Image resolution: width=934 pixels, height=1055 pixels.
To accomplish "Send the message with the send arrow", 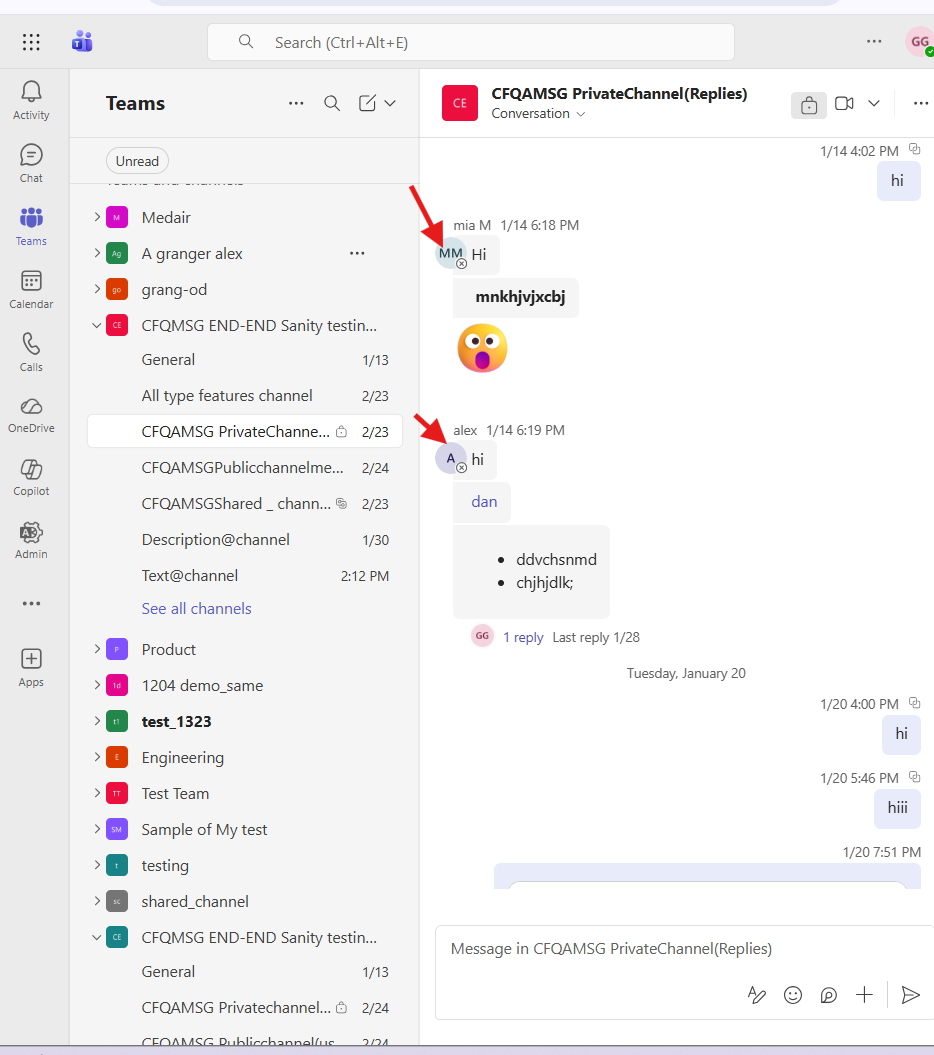I will point(910,995).
